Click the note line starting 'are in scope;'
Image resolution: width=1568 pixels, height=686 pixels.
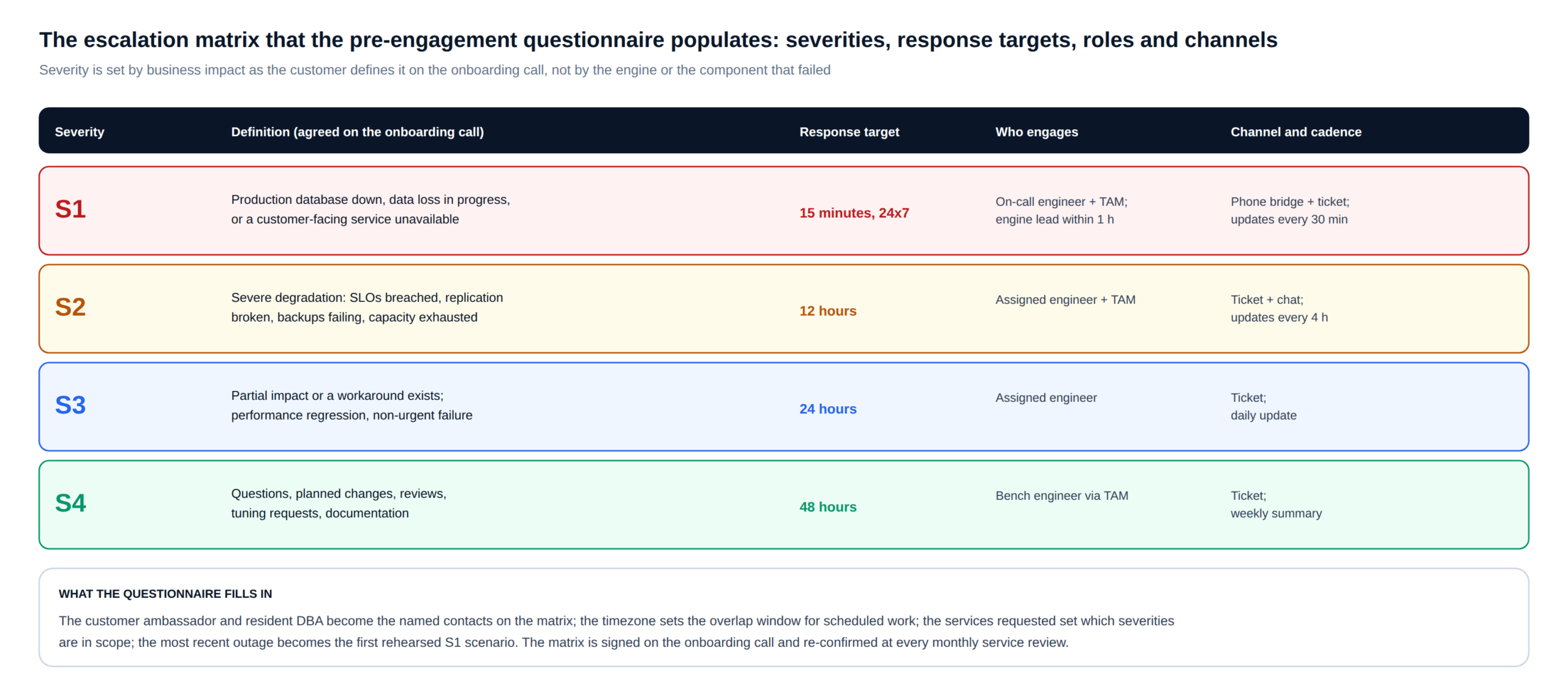563,642
